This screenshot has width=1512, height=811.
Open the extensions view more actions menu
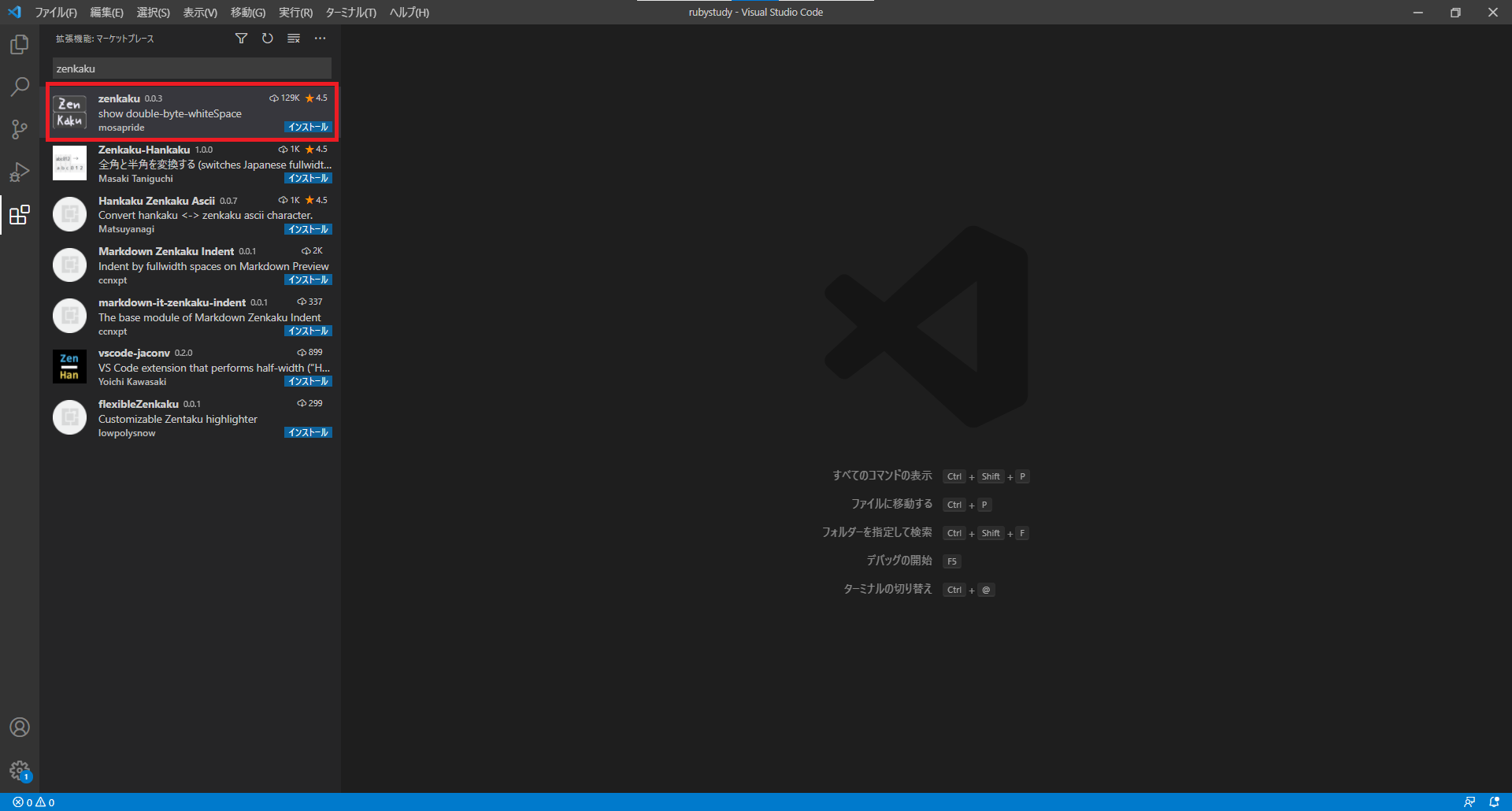[320, 39]
